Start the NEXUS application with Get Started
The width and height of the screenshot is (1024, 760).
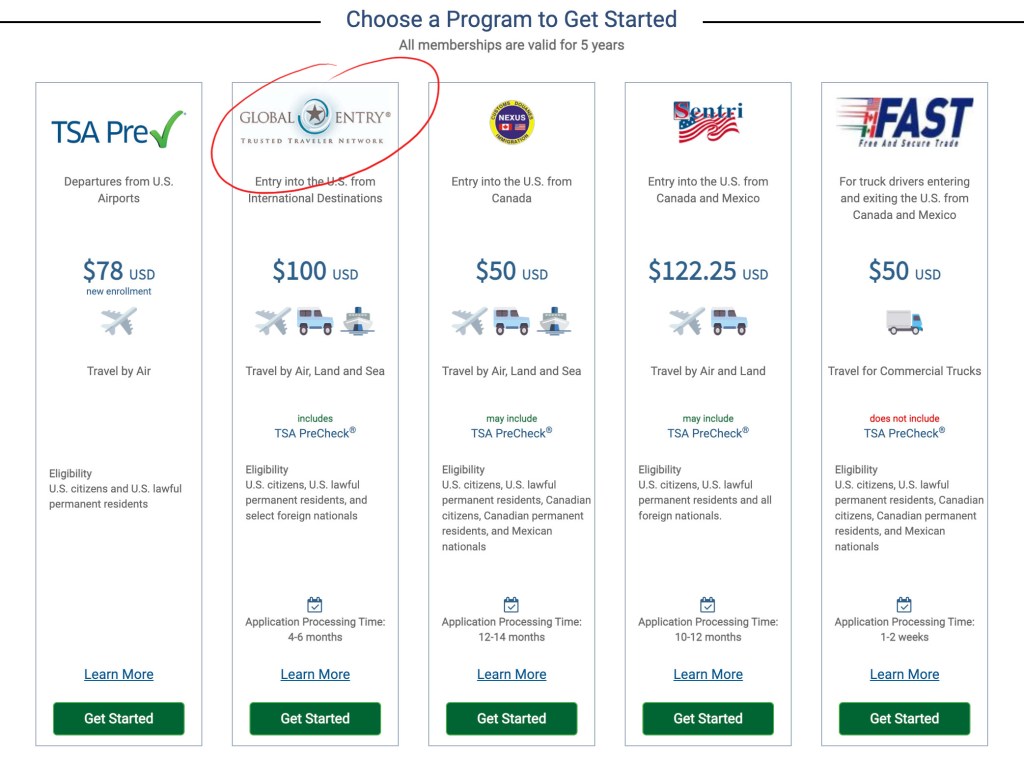point(511,718)
